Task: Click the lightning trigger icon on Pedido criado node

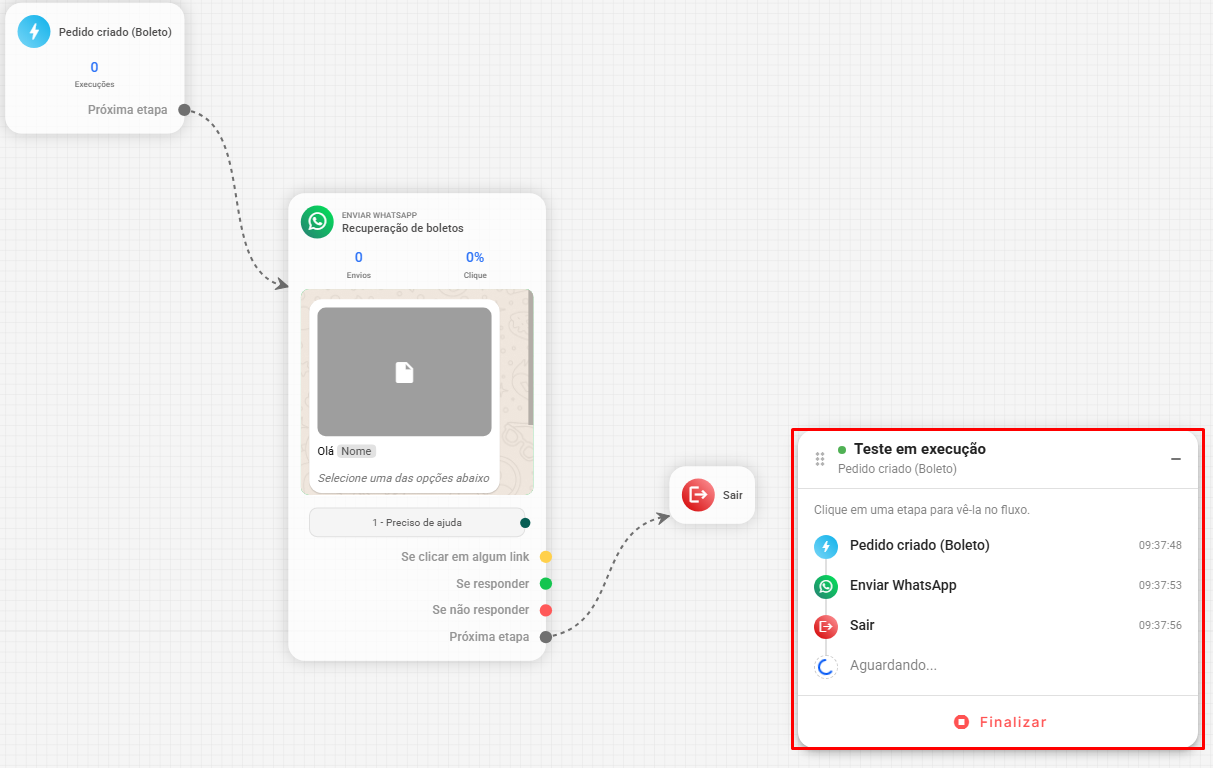Action: point(34,32)
